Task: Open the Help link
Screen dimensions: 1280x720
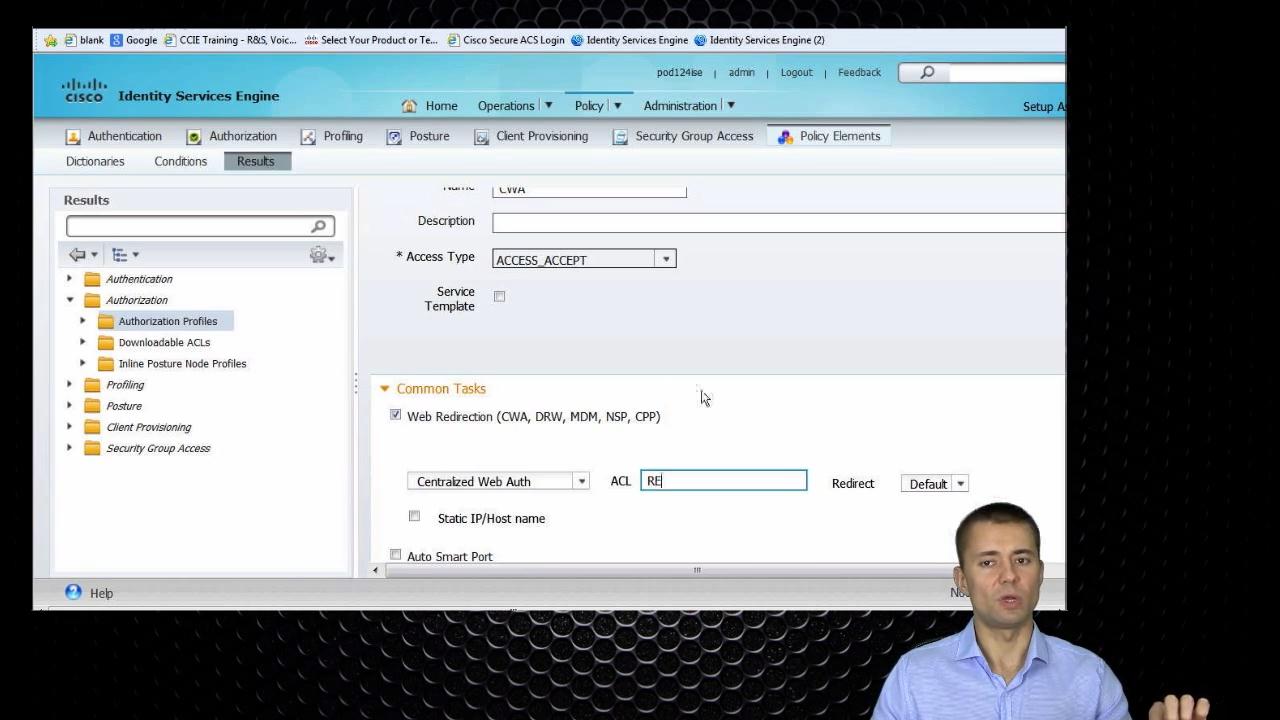Action: pos(101,593)
